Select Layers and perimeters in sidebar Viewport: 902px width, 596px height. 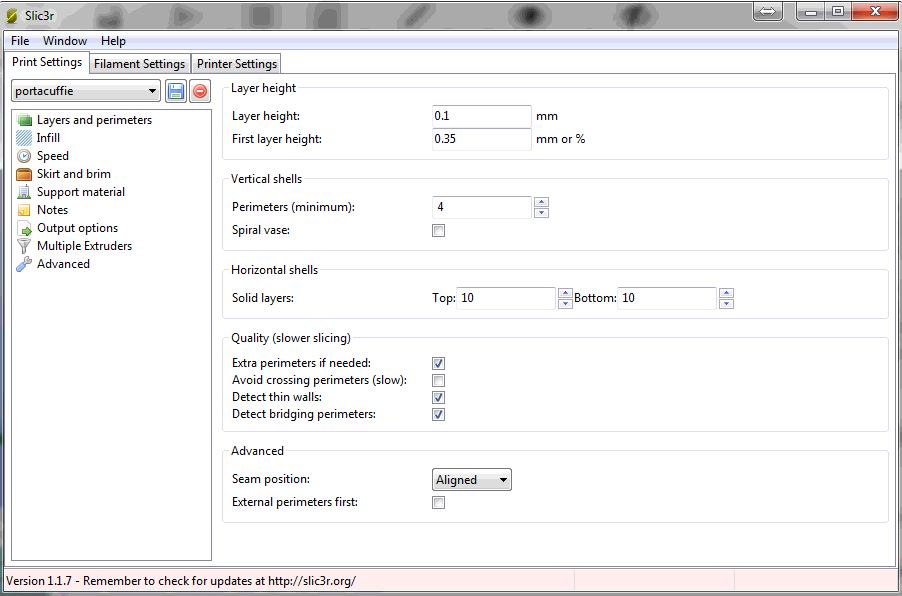(94, 120)
